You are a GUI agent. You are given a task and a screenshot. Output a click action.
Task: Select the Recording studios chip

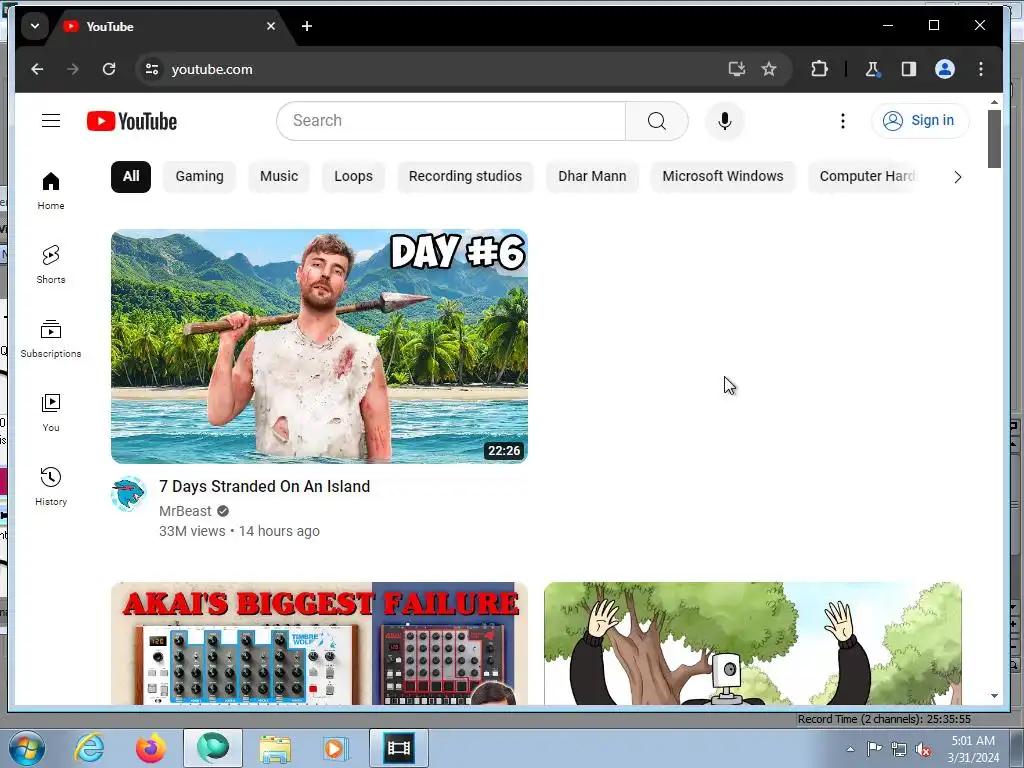465,177
